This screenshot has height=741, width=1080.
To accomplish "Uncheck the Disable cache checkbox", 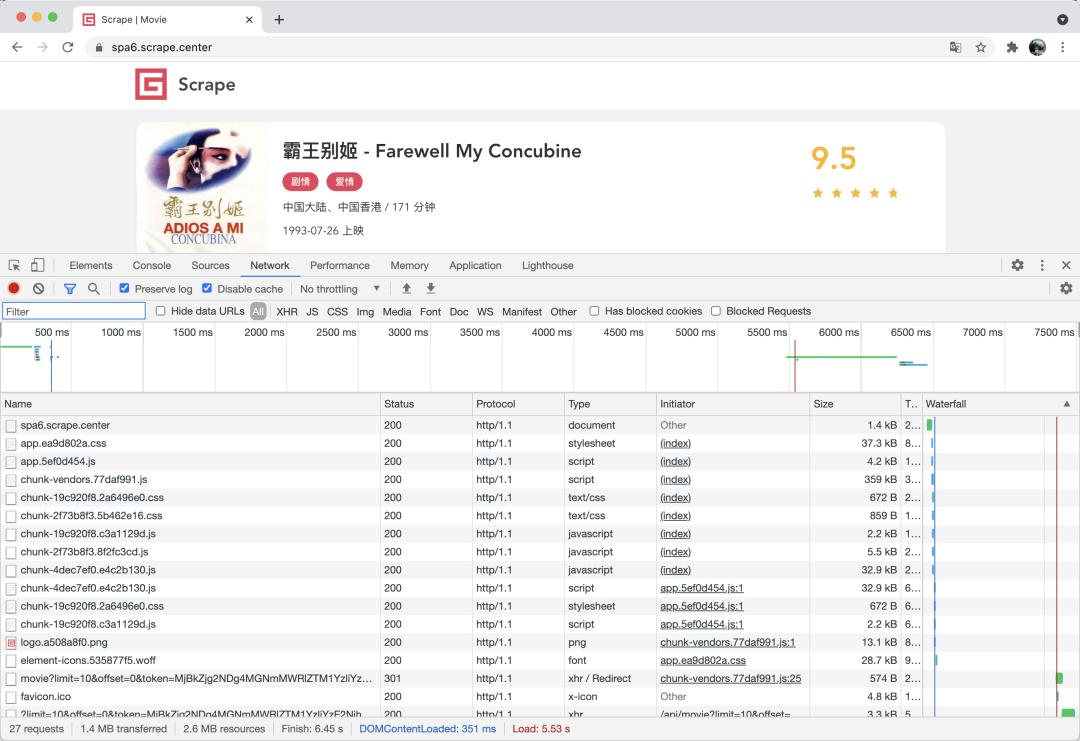I will (207, 289).
